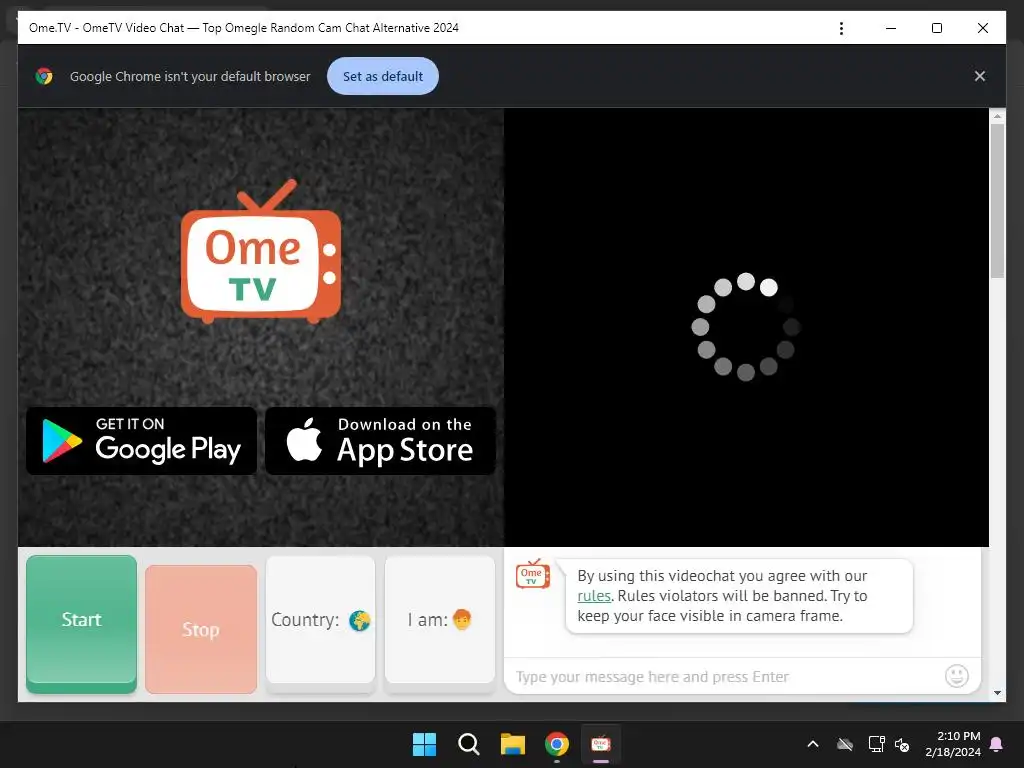The width and height of the screenshot is (1024, 768).
Task: Maximize the OmeTV window
Action: [x=936, y=28]
